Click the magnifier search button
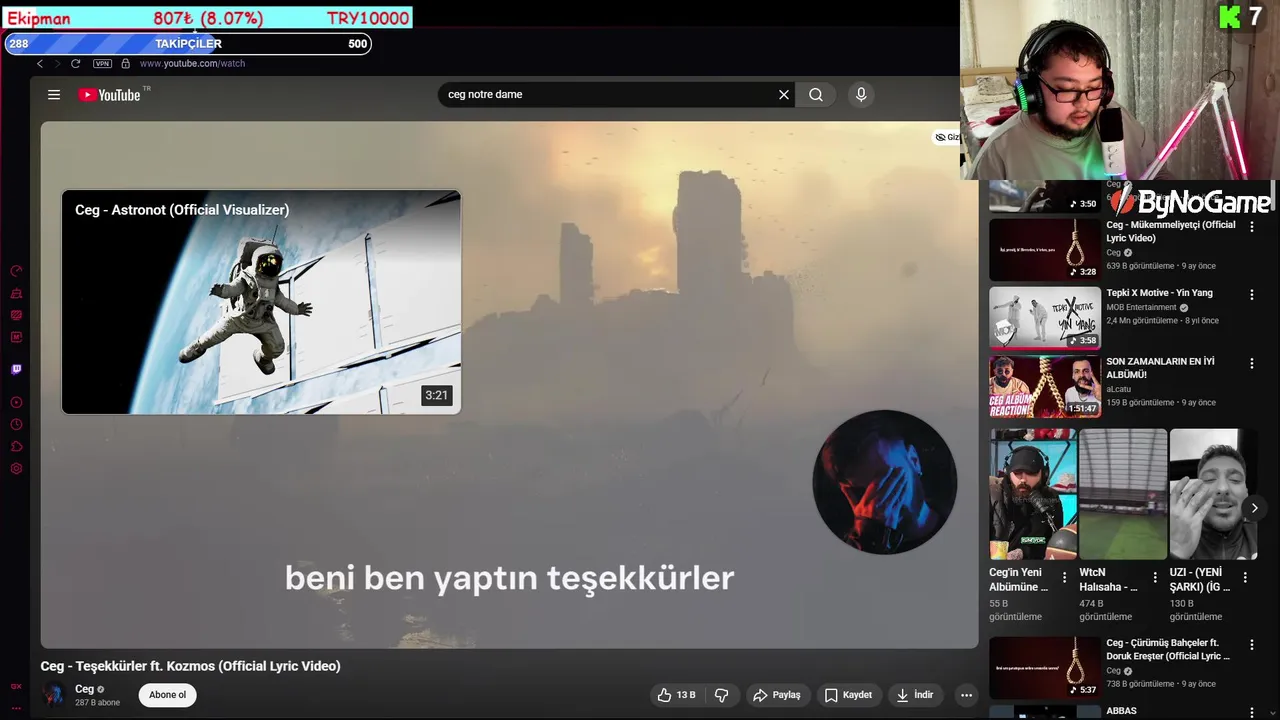 [816, 95]
